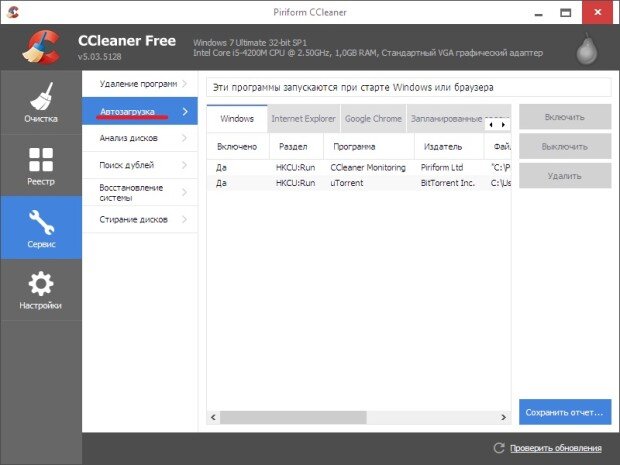Viewport: 620px width, 465px height.
Task: Sort by Включено column header
Action: (x=237, y=147)
